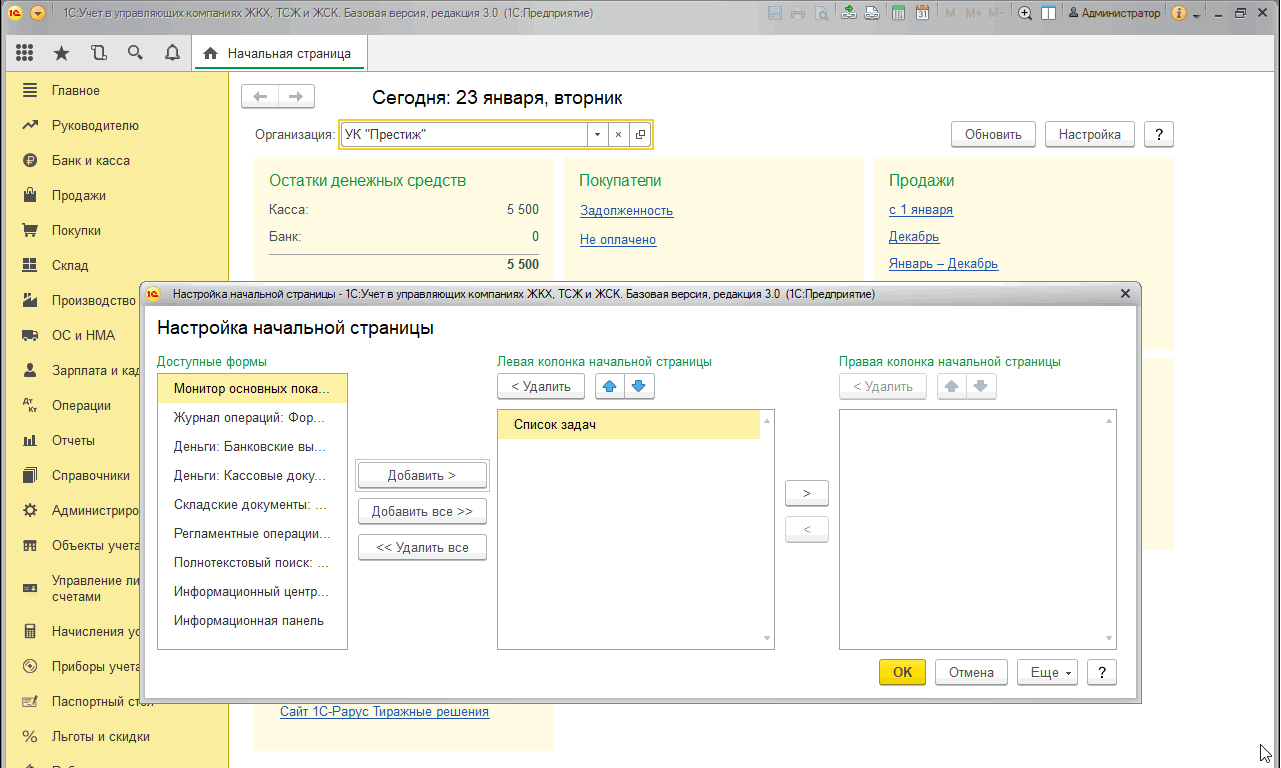This screenshot has width=1281, height=768.
Task: Clear the Организация field with x
Action: coord(619,134)
